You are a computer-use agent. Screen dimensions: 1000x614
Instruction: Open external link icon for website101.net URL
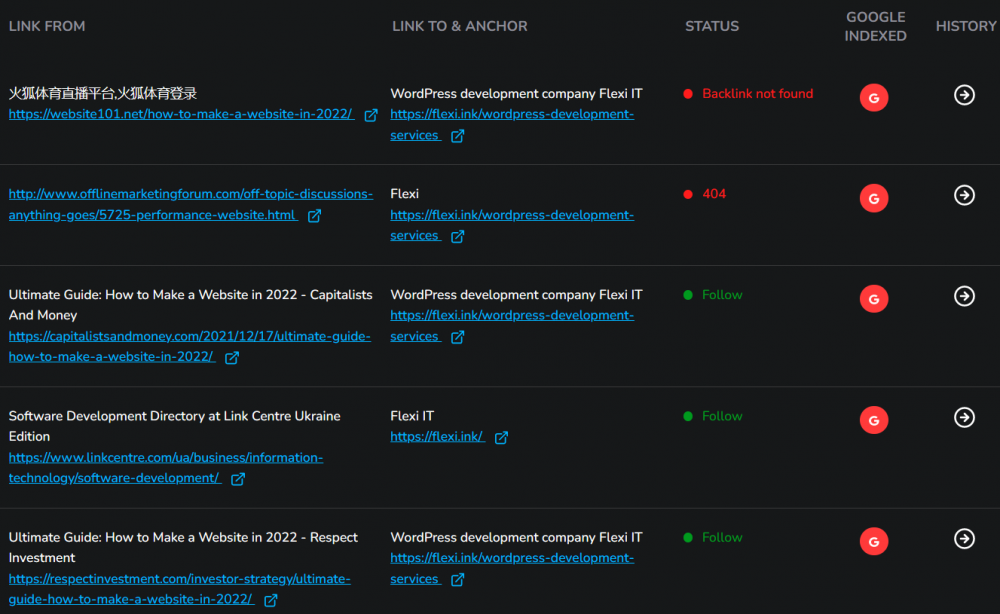(x=371, y=115)
